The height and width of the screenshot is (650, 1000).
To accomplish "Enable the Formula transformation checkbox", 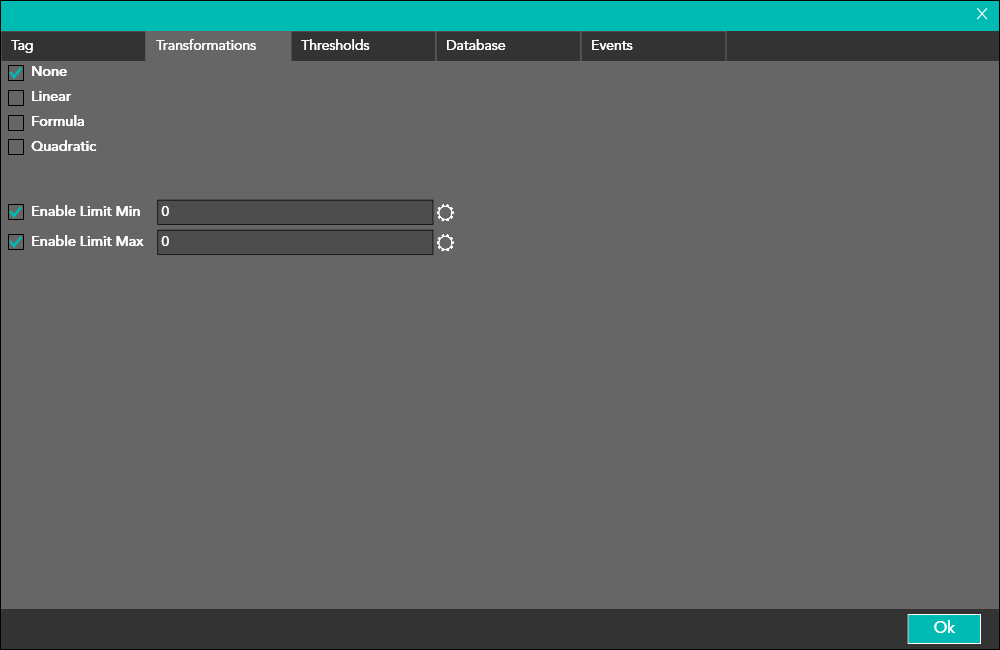I will tap(16, 123).
